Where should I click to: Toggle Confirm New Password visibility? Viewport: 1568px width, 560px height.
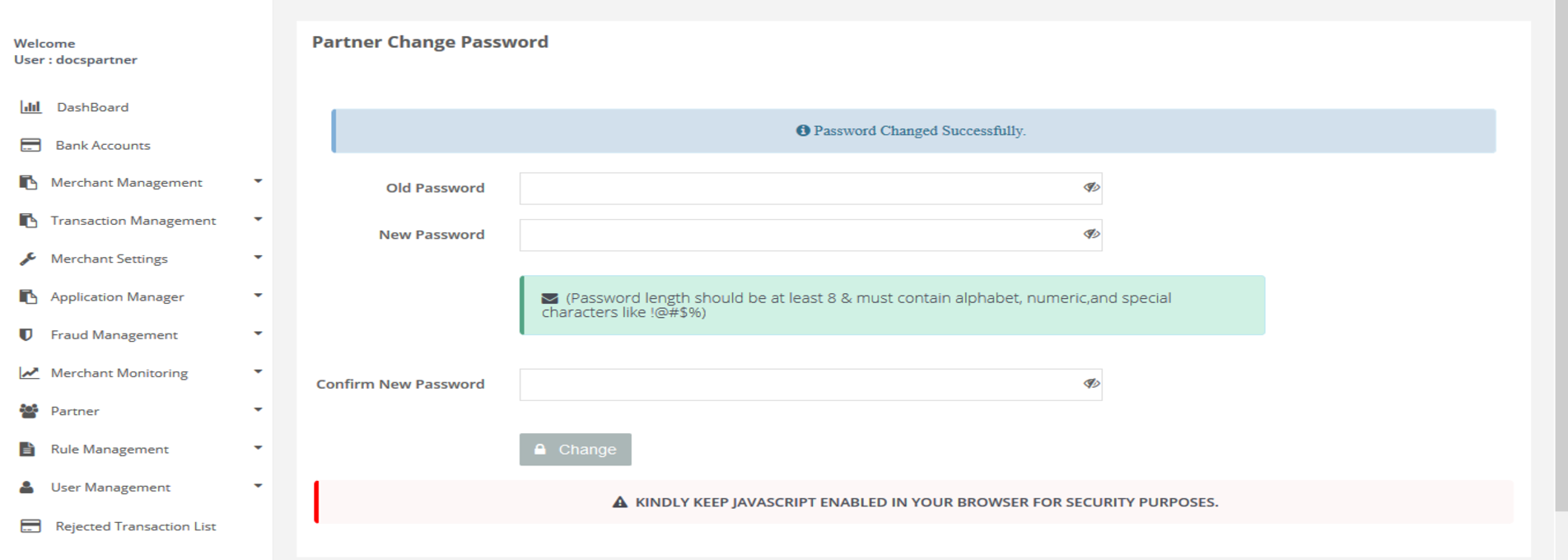pyautogui.click(x=1091, y=384)
